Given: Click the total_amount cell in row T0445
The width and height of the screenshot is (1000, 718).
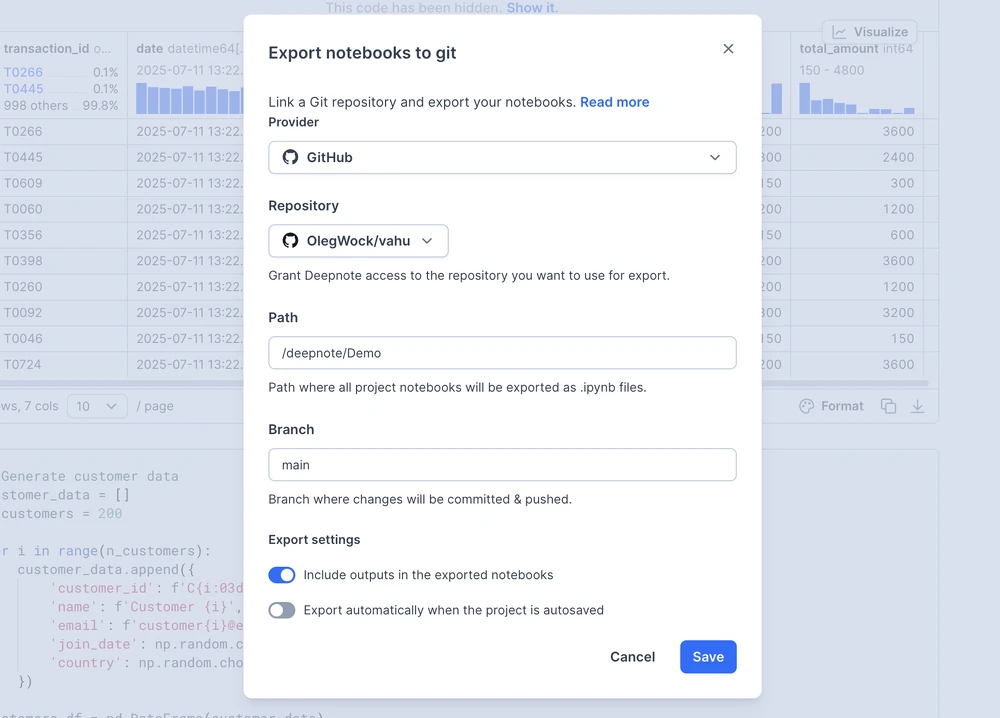Looking at the screenshot, I should [x=857, y=158].
